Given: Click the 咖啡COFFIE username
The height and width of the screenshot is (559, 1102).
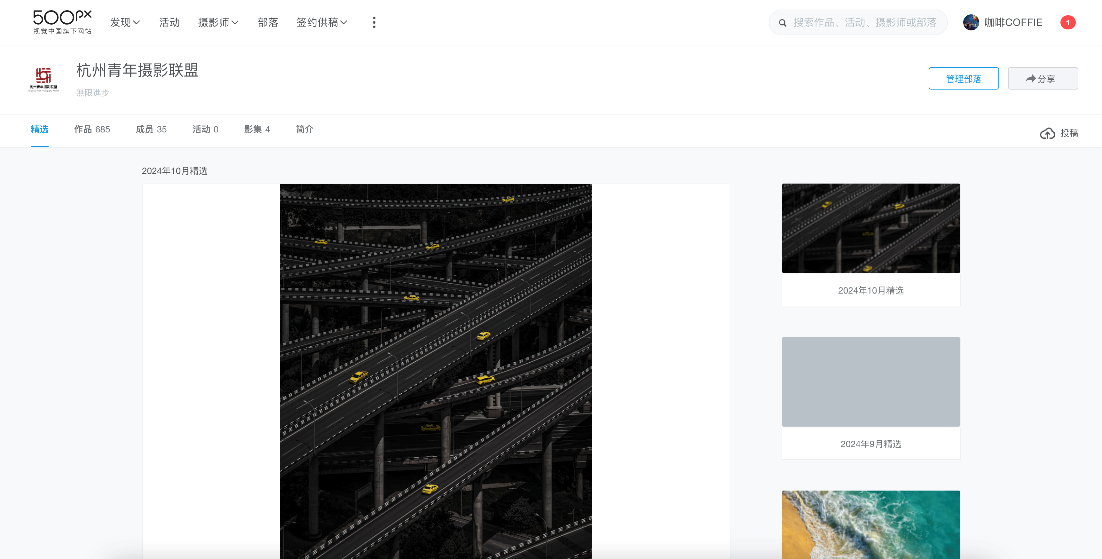Looking at the screenshot, I should point(1013,23).
